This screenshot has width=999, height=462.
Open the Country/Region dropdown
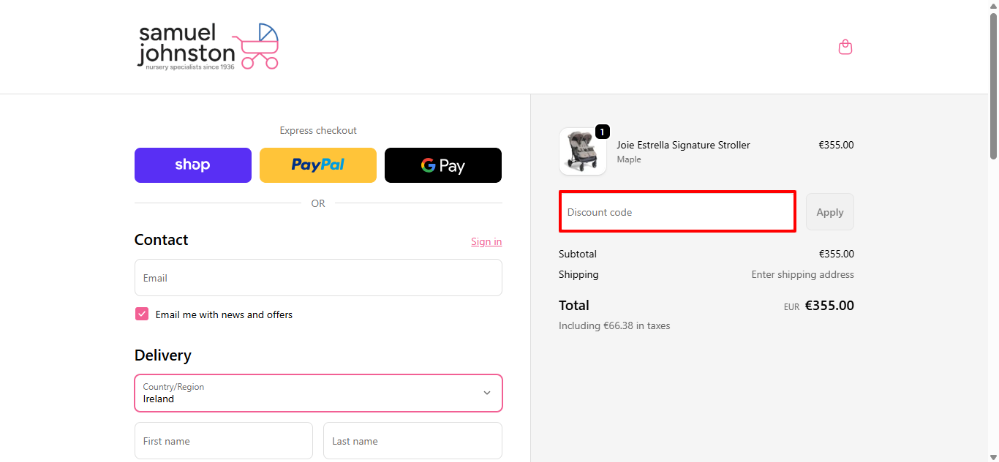318,393
